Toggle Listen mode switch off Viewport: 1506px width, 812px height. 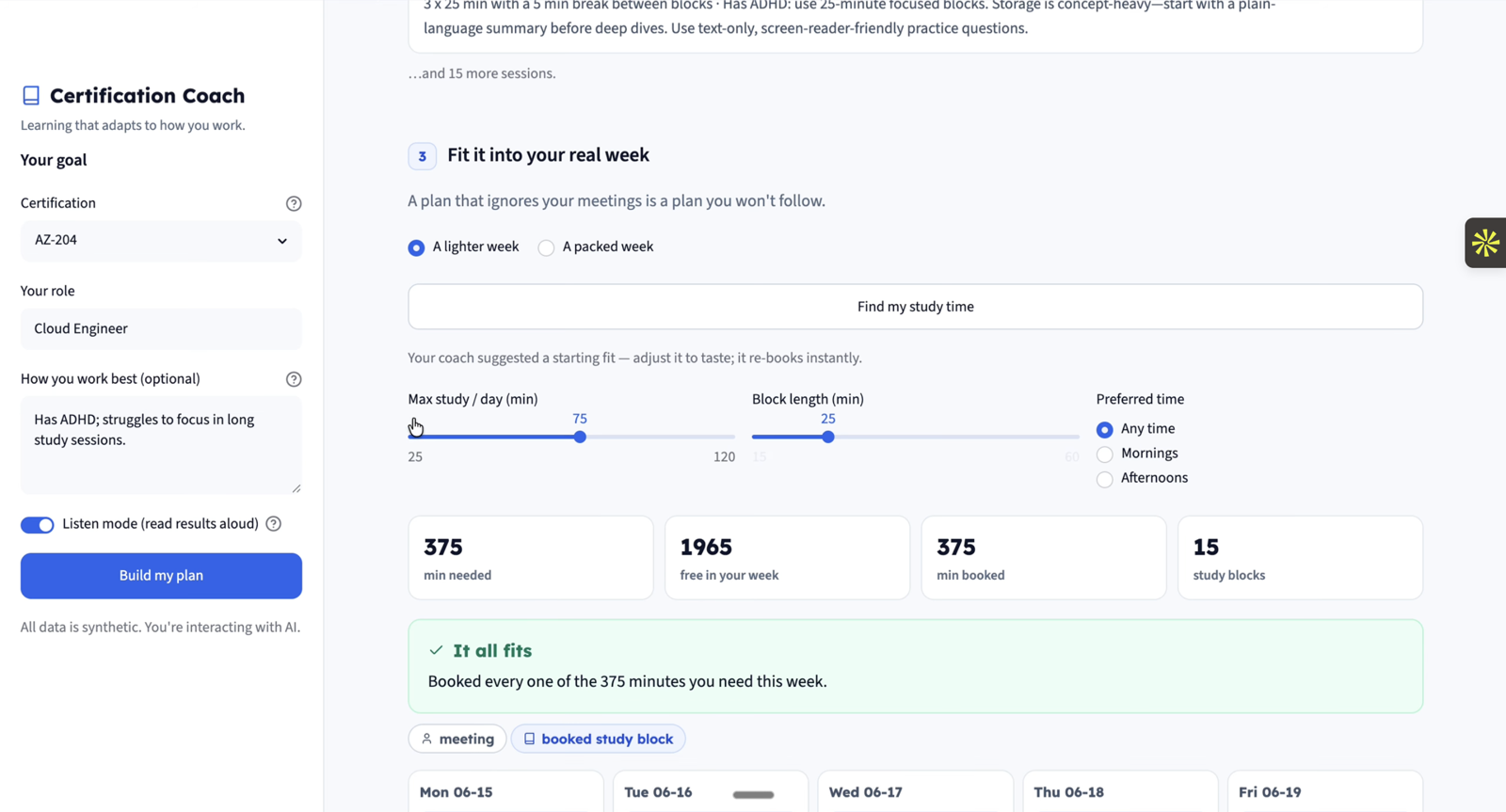click(x=38, y=525)
